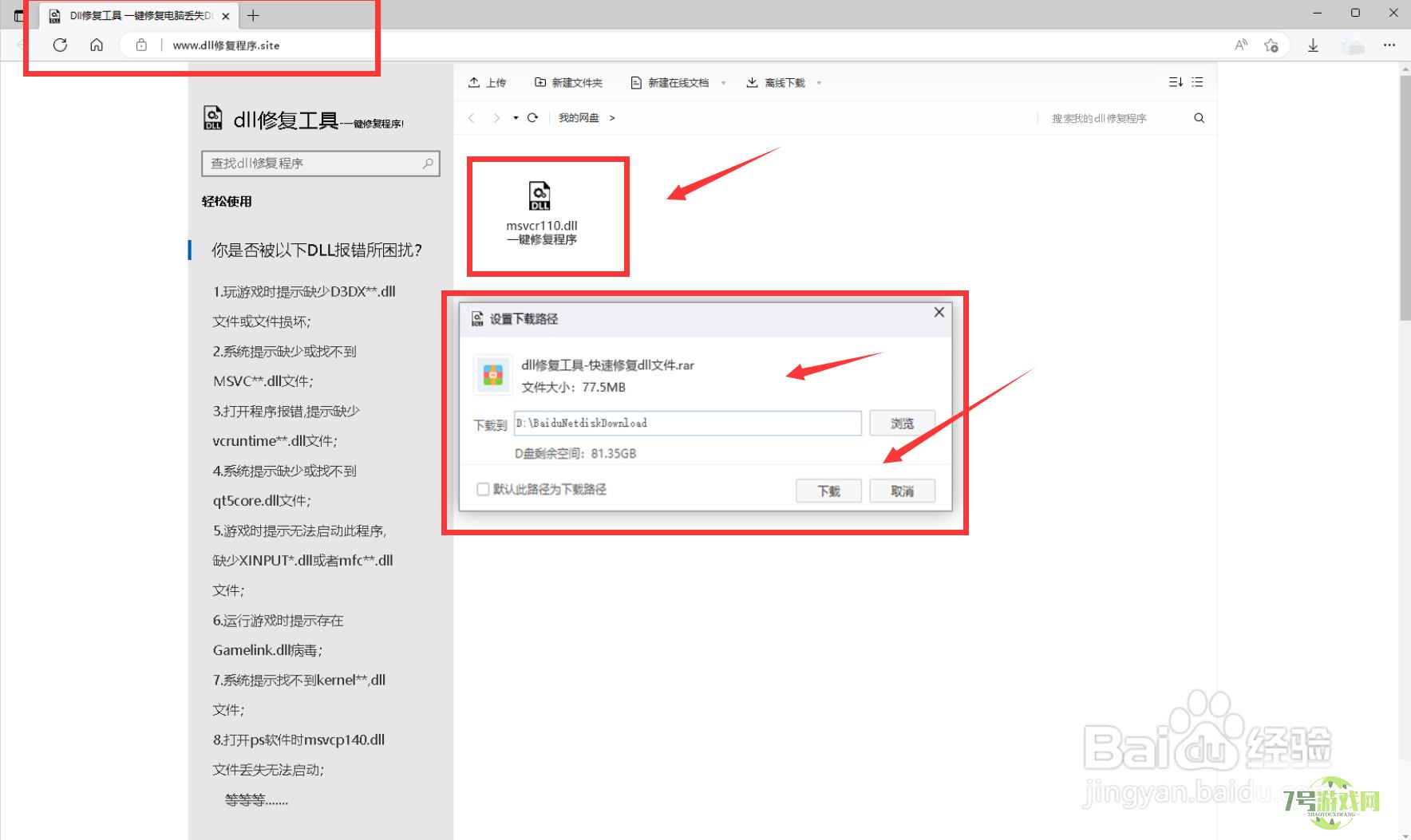Click 新建在线文档 button
The width and height of the screenshot is (1411, 840).
[x=670, y=82]
